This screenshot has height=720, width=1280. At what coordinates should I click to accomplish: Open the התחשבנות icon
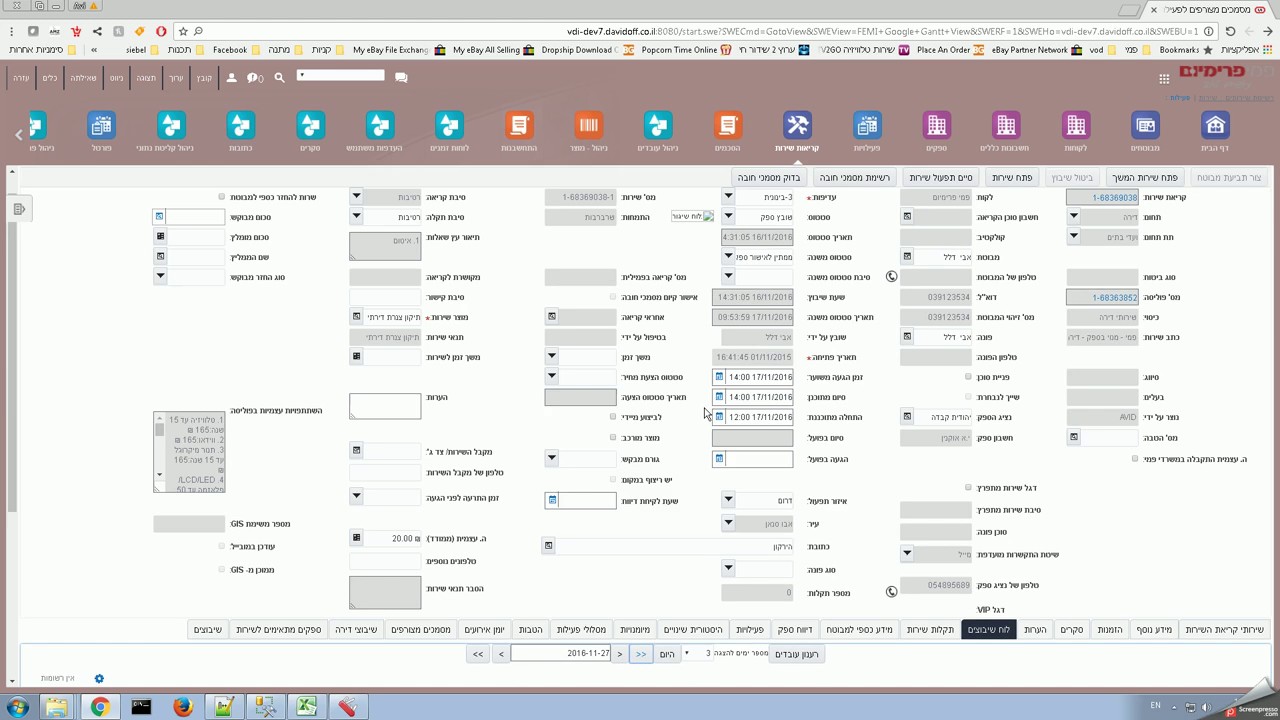pyautogui.click(x=519, y=125)
